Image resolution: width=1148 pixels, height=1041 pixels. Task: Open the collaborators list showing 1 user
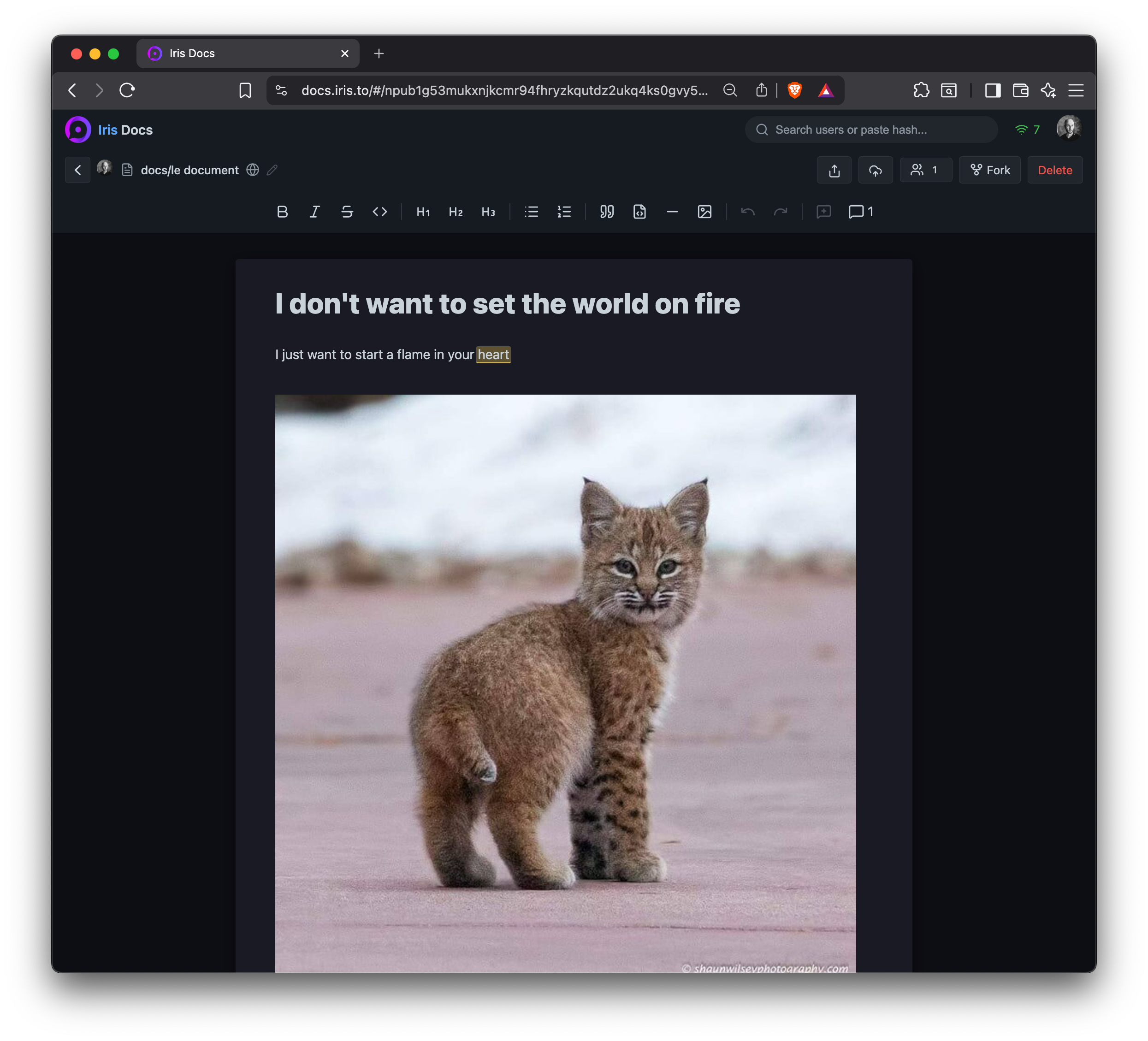[x=925, y=170]
